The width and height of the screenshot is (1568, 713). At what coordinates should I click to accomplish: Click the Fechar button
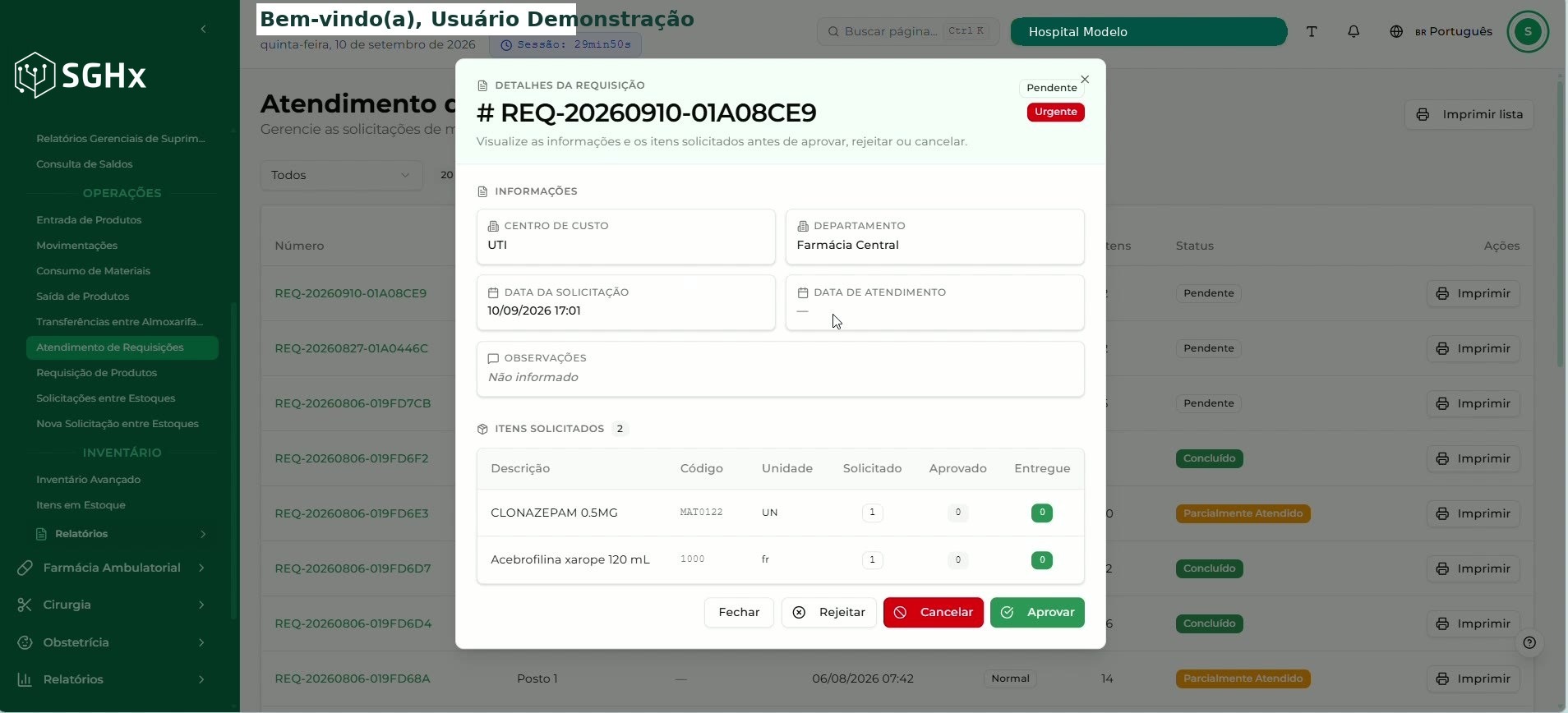coord(739,612)
